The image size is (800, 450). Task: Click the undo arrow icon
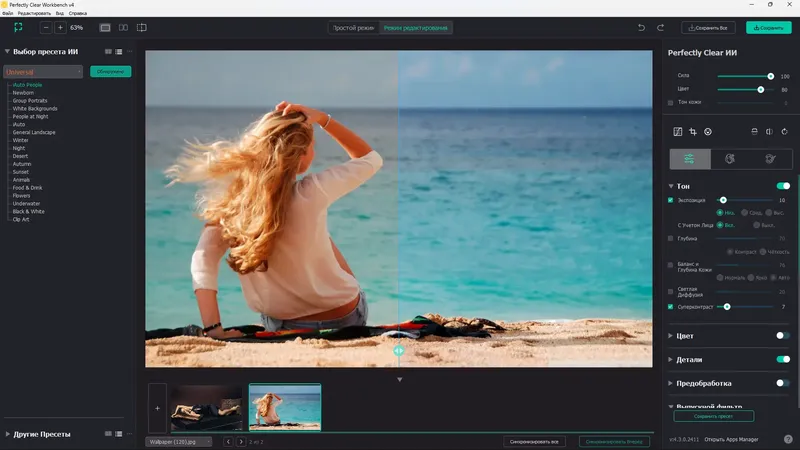click(641, 28)
